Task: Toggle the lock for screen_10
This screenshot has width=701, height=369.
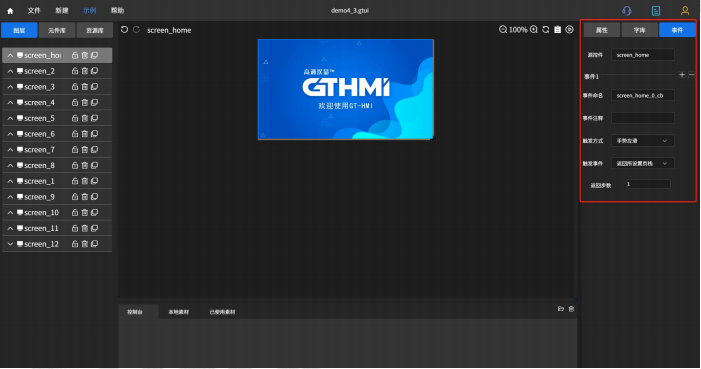Action: 75,212
